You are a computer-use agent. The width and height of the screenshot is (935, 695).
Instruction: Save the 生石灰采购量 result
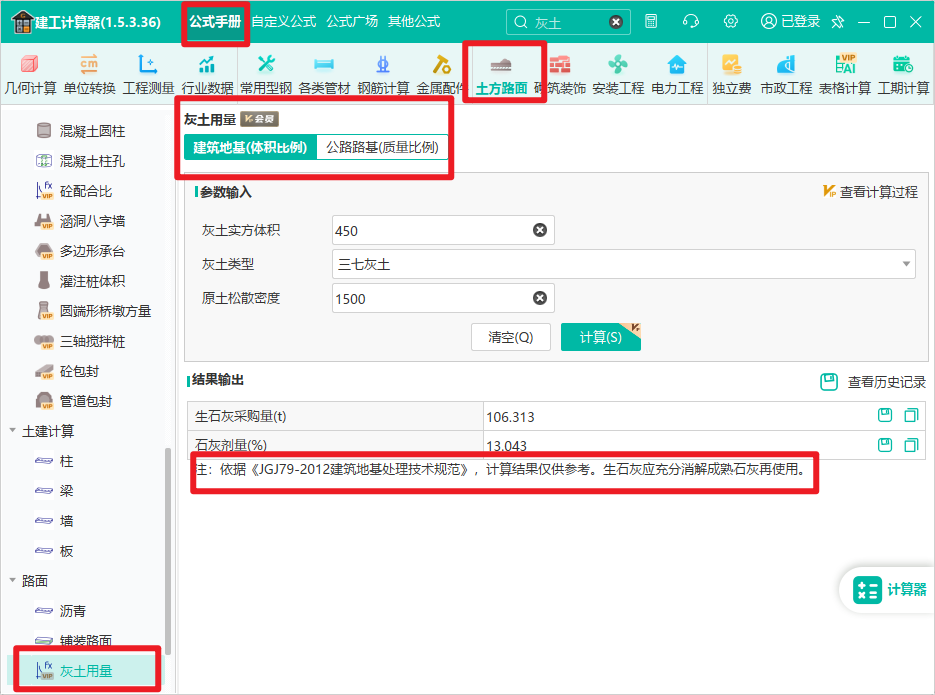885,415
